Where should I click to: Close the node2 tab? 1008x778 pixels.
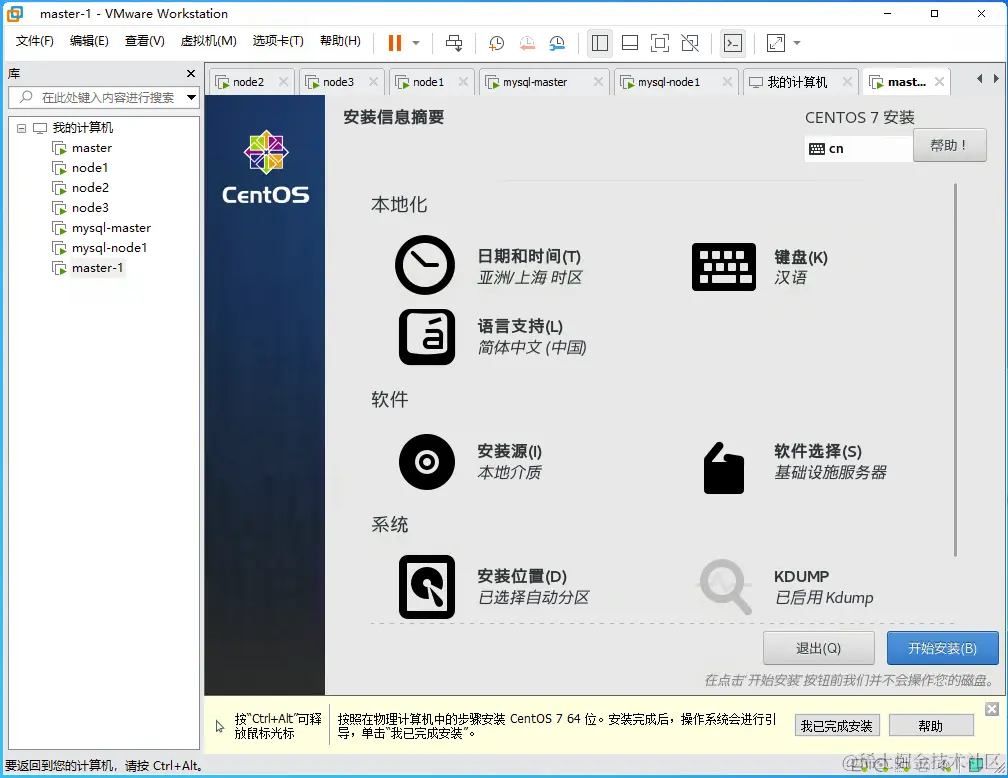click(284, 82)
